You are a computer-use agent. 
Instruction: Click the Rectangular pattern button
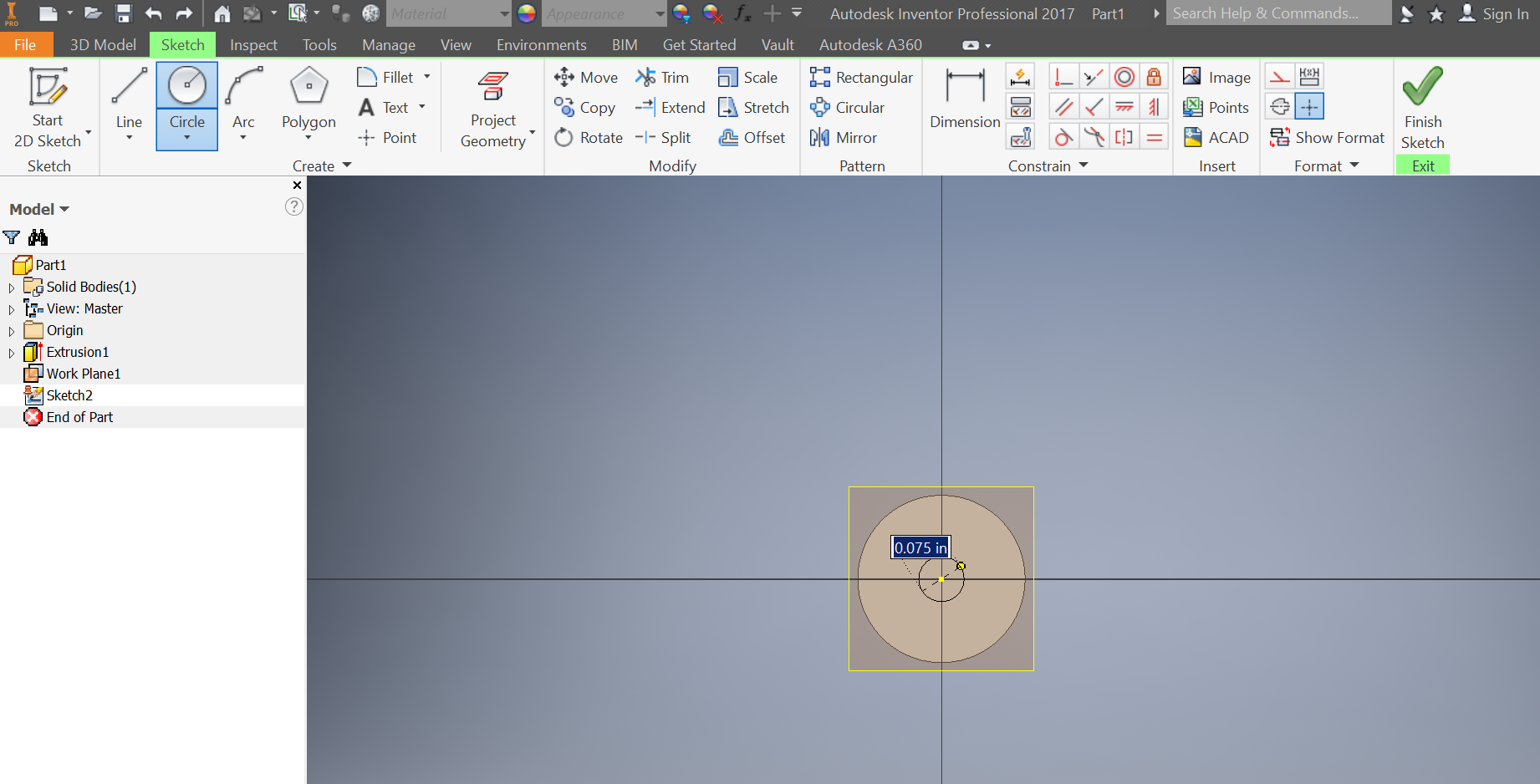click(861, 77)
